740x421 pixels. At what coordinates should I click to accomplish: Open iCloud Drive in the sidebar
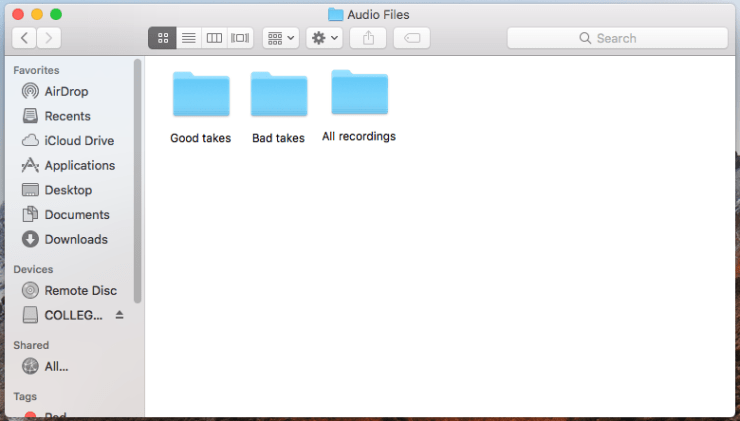pos(79,141)
